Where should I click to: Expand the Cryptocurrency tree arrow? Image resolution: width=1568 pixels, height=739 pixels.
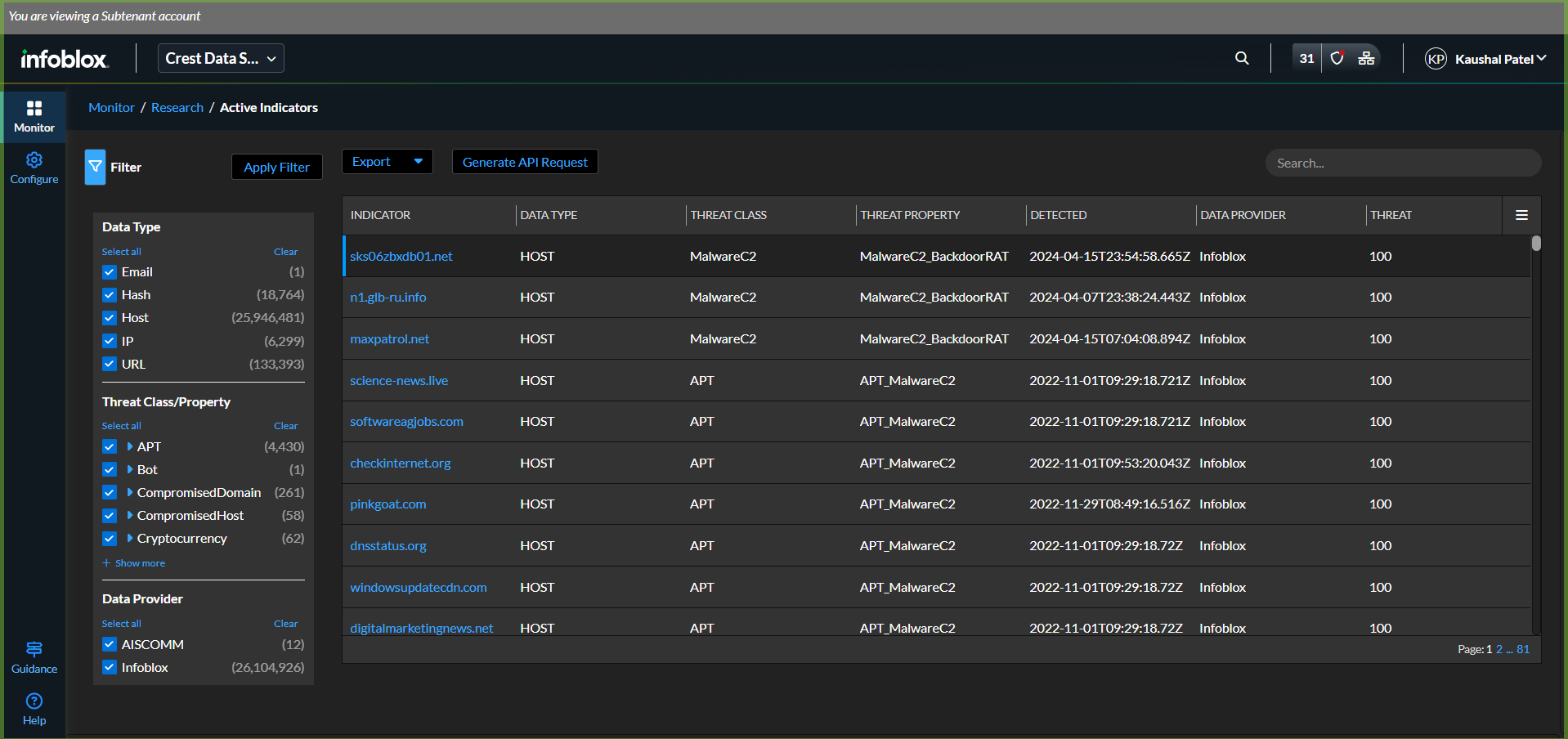pos(130,539)
